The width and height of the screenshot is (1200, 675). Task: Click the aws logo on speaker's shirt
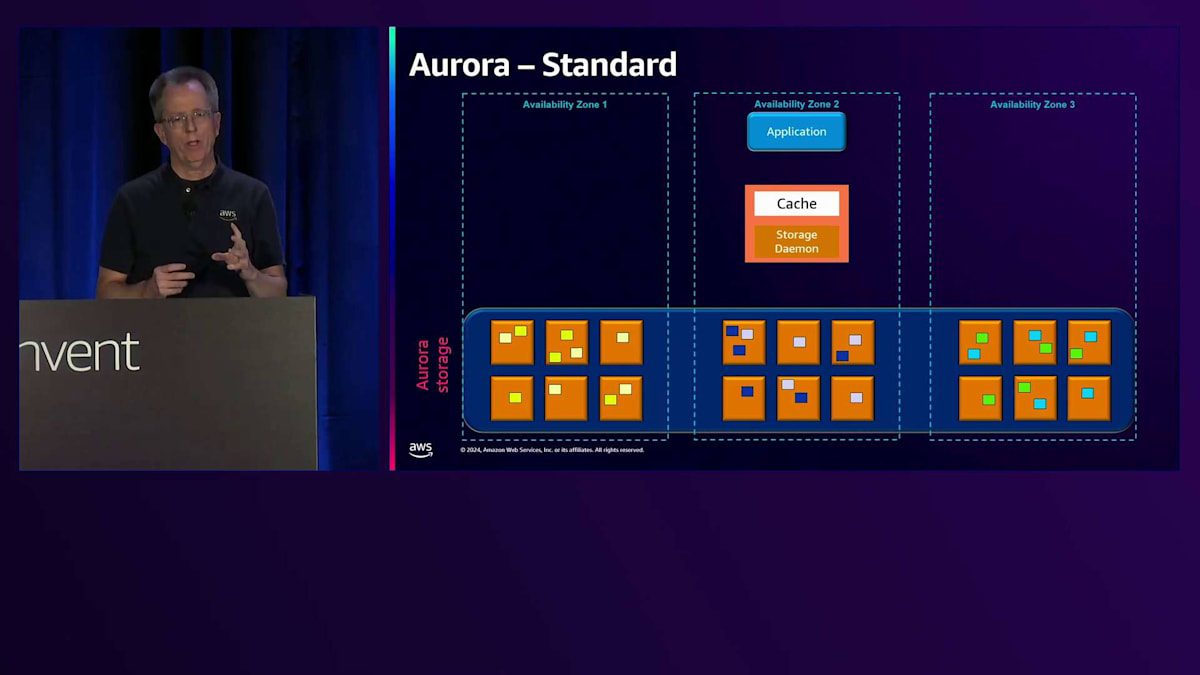pyautogui.click(x=228, y=214)
